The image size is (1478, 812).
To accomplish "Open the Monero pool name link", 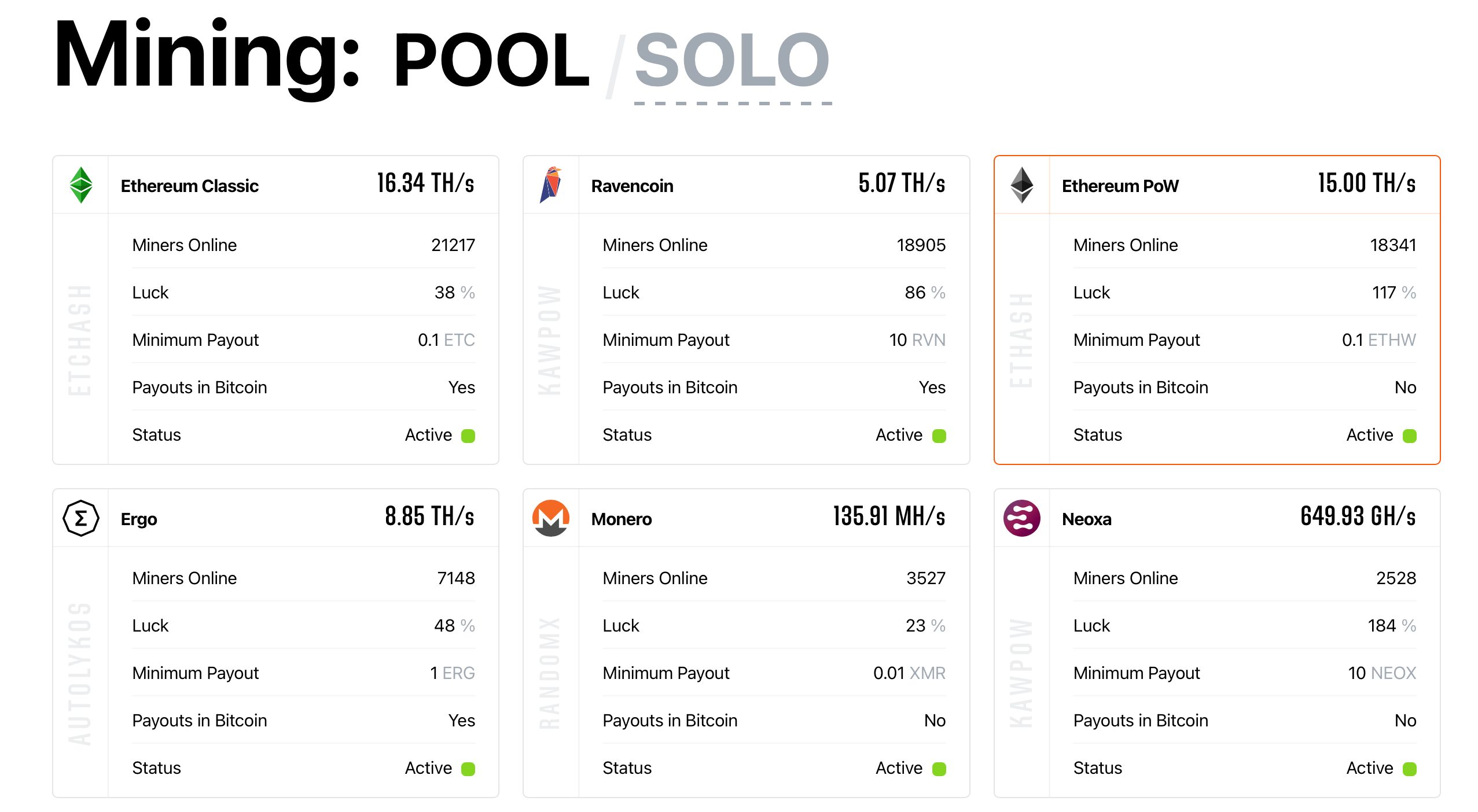I will [x=621, y=519].
